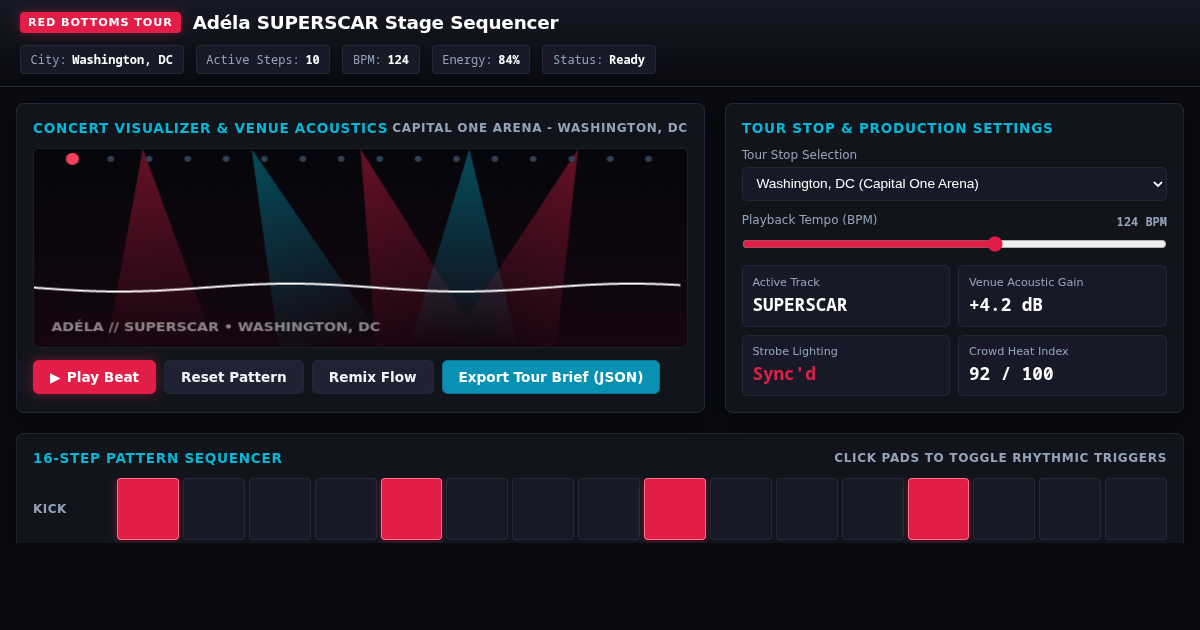Click the Status: Ready chip
This screenshot has width=1200, height=630.
pyautogui.click(x=599, y=60)
